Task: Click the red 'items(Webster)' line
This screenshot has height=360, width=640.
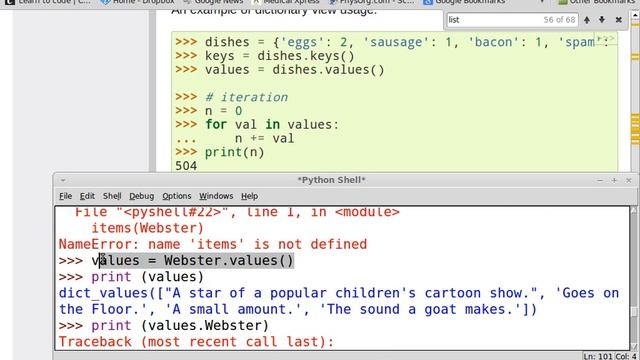Action: [x=147, y=228]
